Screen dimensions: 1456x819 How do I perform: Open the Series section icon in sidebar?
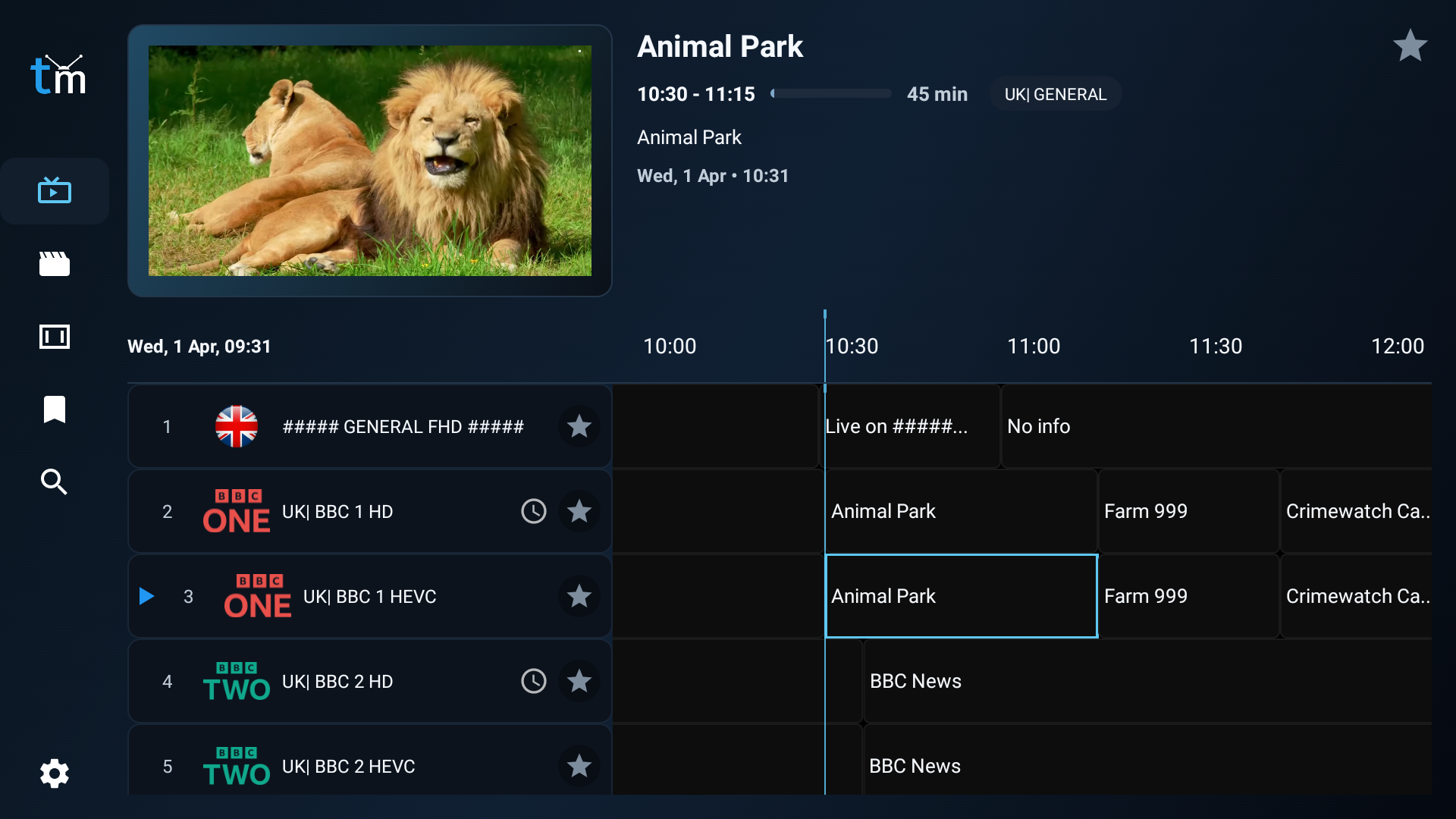pyautogui.click(x=55, y=337)
